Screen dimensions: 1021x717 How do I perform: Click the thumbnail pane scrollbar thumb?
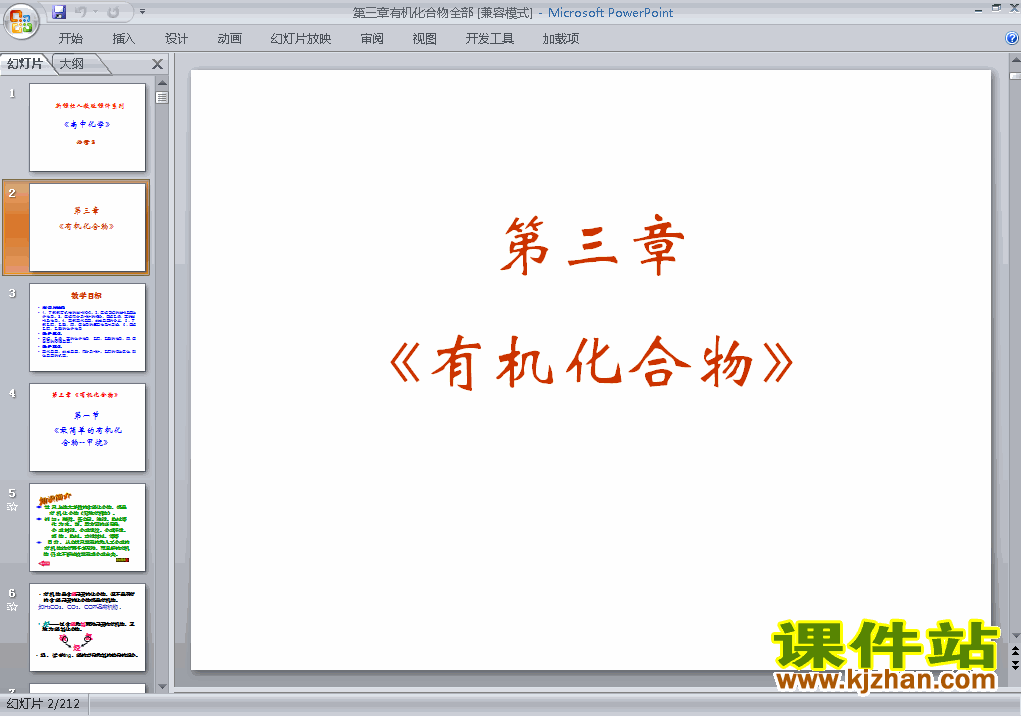162,98
